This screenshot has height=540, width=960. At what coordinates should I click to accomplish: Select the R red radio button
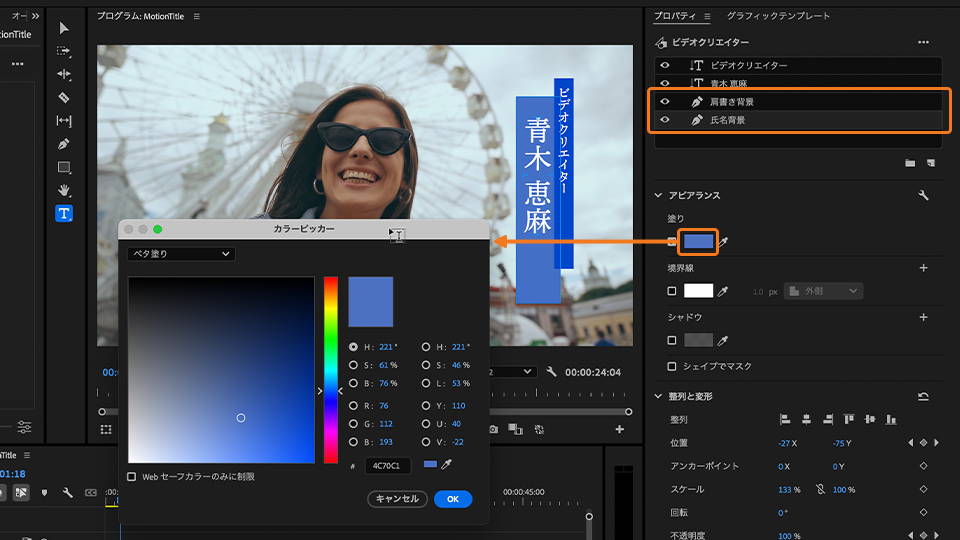click(x=353, y=405)
